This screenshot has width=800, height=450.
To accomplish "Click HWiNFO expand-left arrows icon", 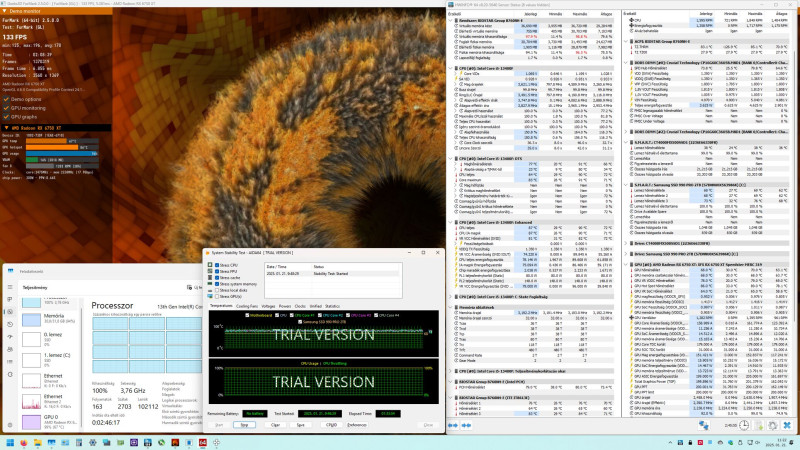I will 453,425.
